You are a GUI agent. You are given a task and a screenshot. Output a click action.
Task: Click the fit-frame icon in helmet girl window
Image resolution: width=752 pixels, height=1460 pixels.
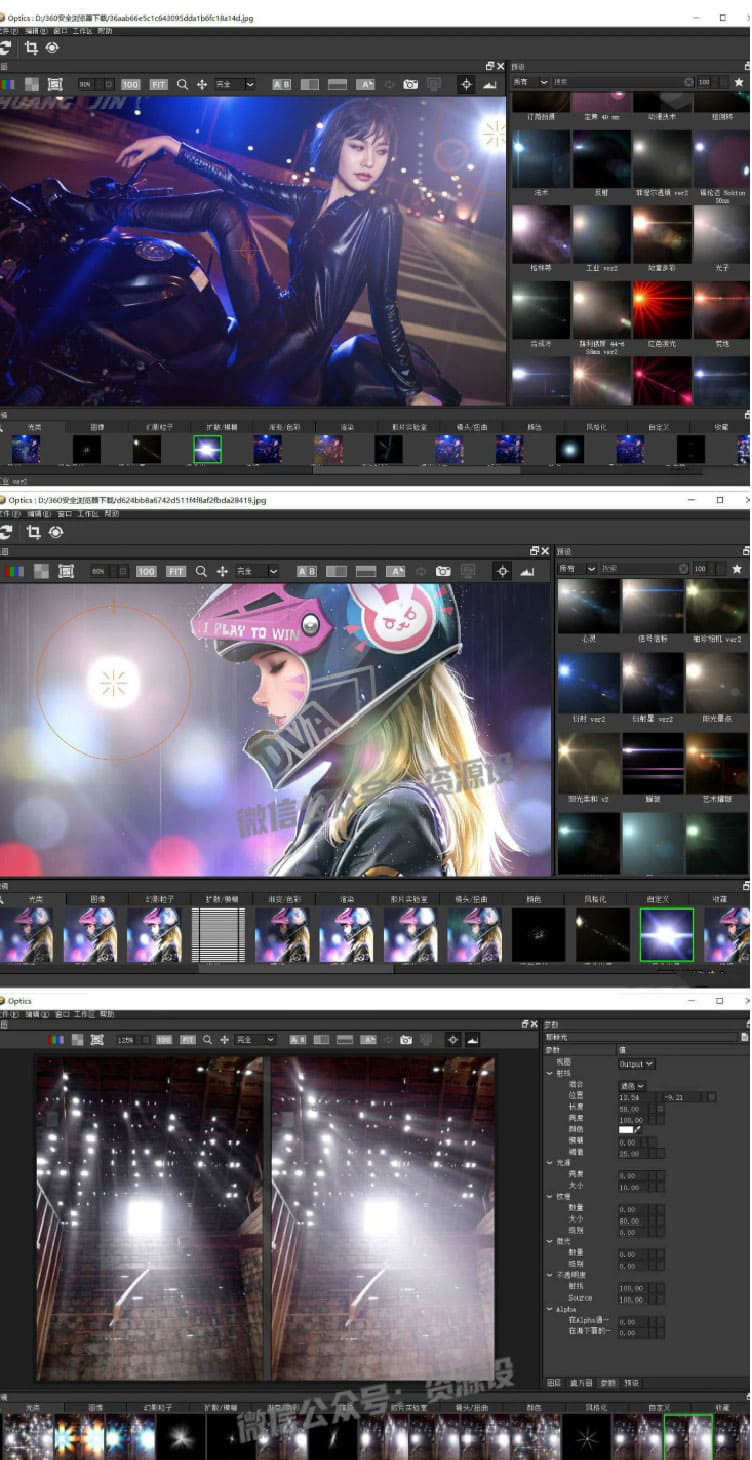click(x=66, y=571)
